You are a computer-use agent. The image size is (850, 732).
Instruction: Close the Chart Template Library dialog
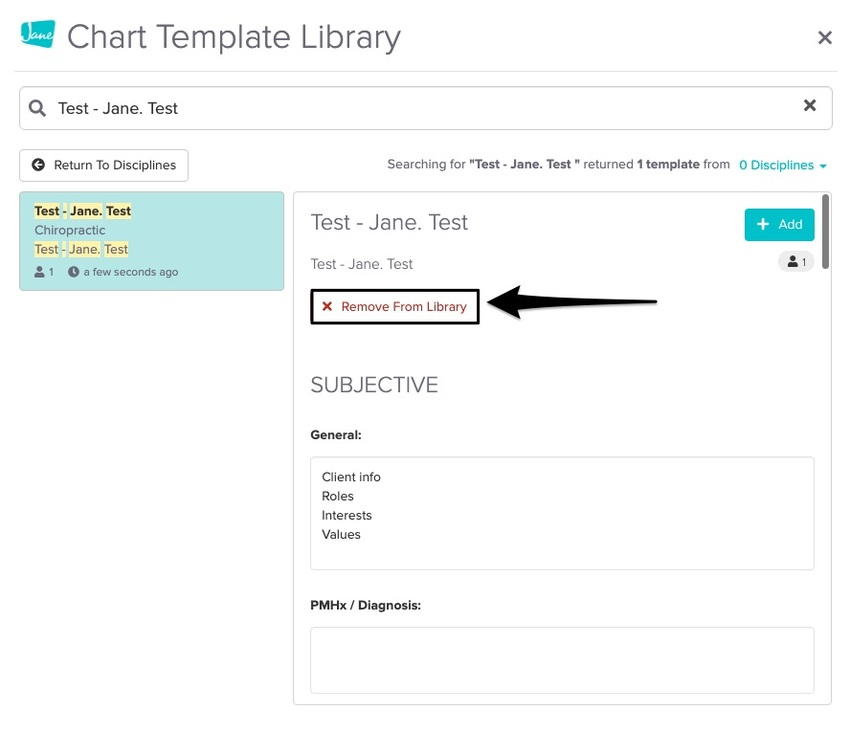pos(825,37)
